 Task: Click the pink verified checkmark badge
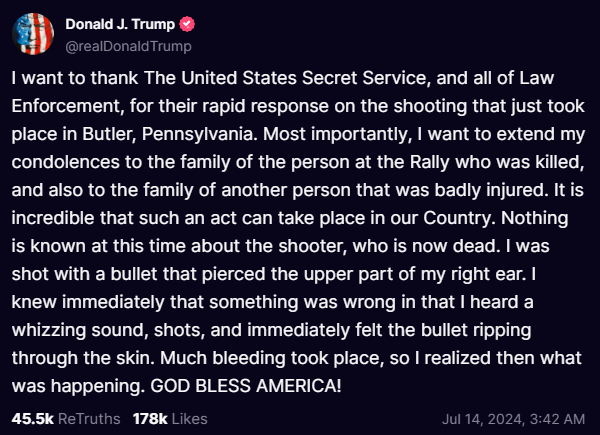click(x=187, y=24)
